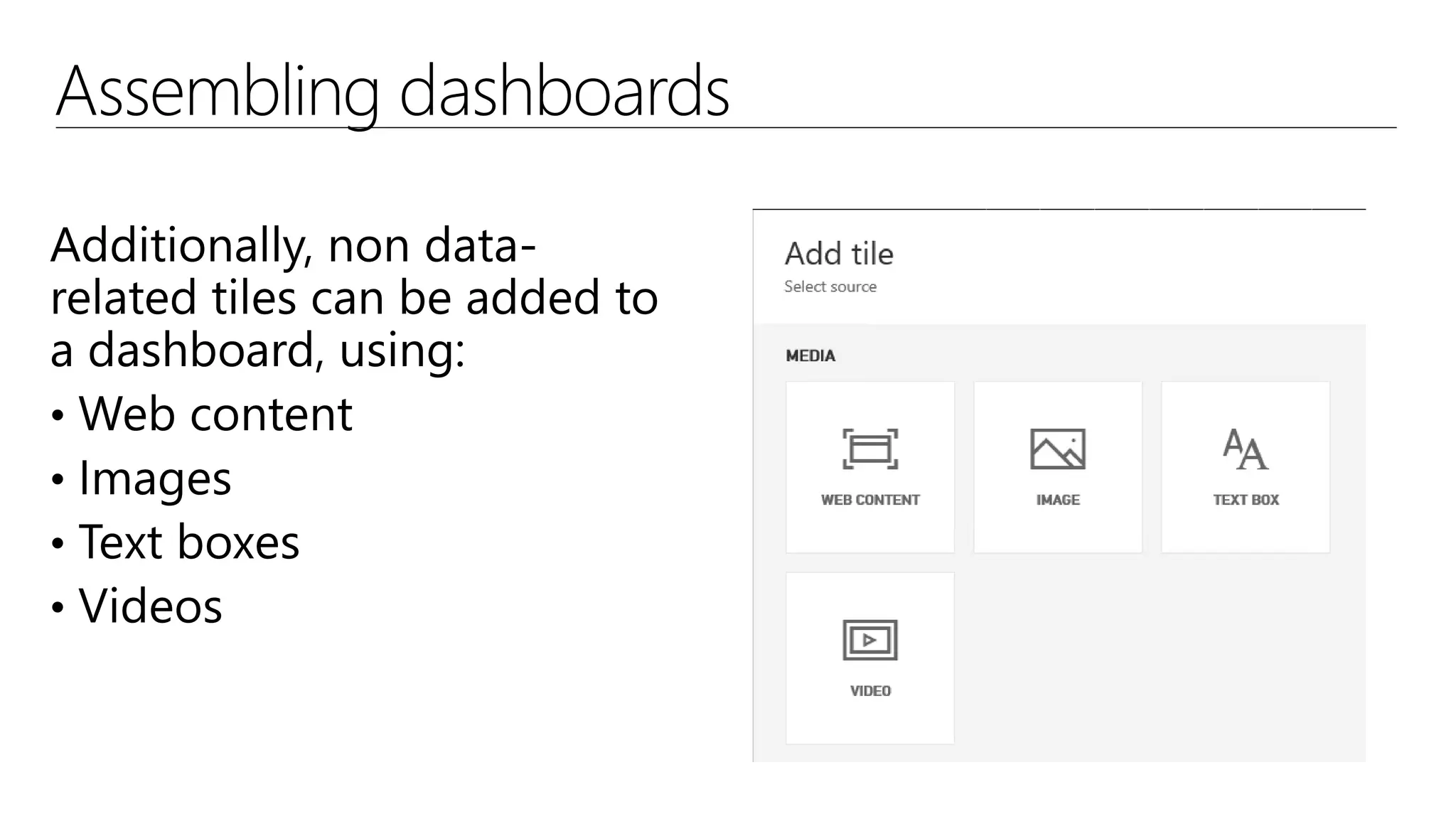Click the MEDIA section header
Image resolution: width=1456 pixels, height=819 pixels.
(x=810, y=355)
